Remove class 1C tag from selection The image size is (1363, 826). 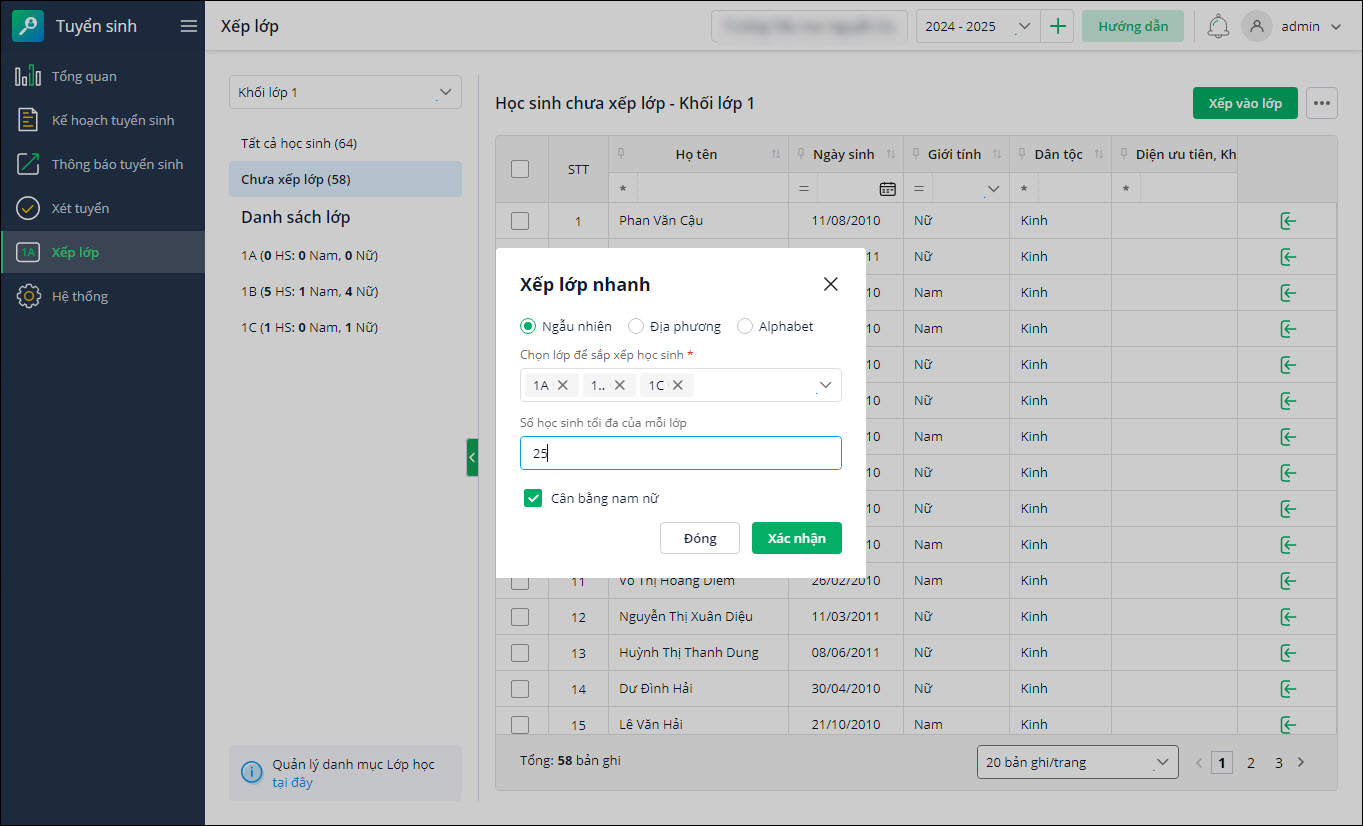[x=678, y=385]
